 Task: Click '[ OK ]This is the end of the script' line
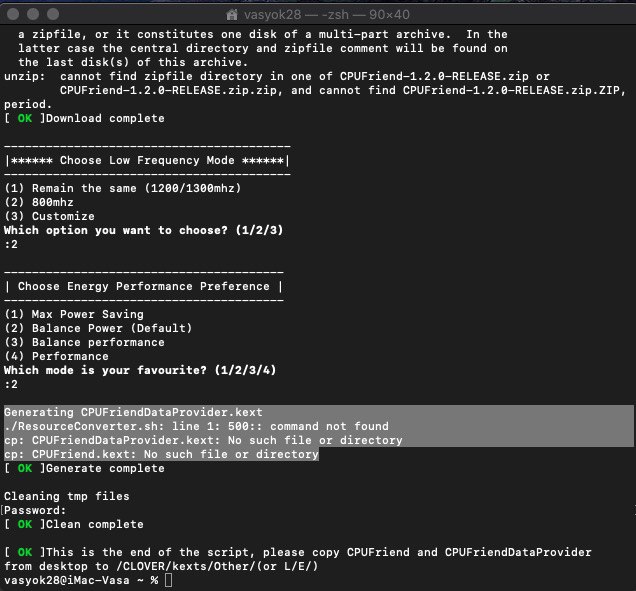(298, 552)
